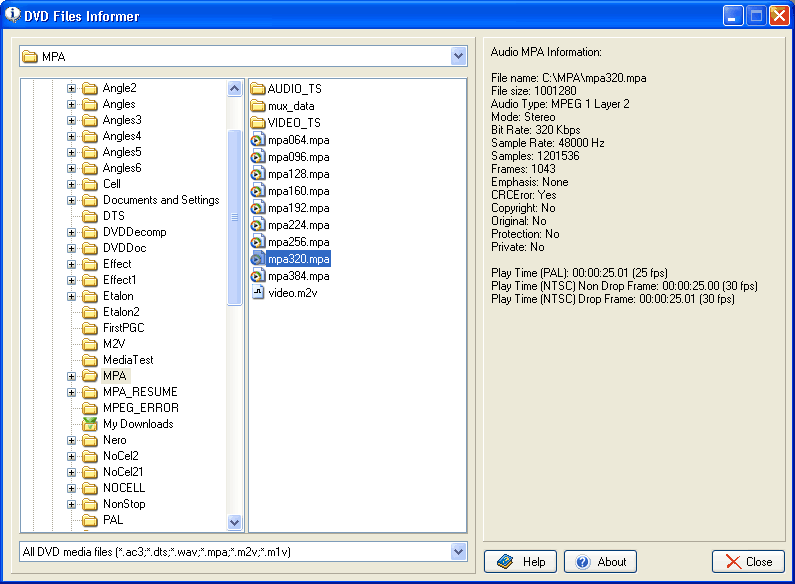This screenshot has height=584, width=795.
Task: Select the DVDDecomp folder in tree
Action: (x=134, y=232)
